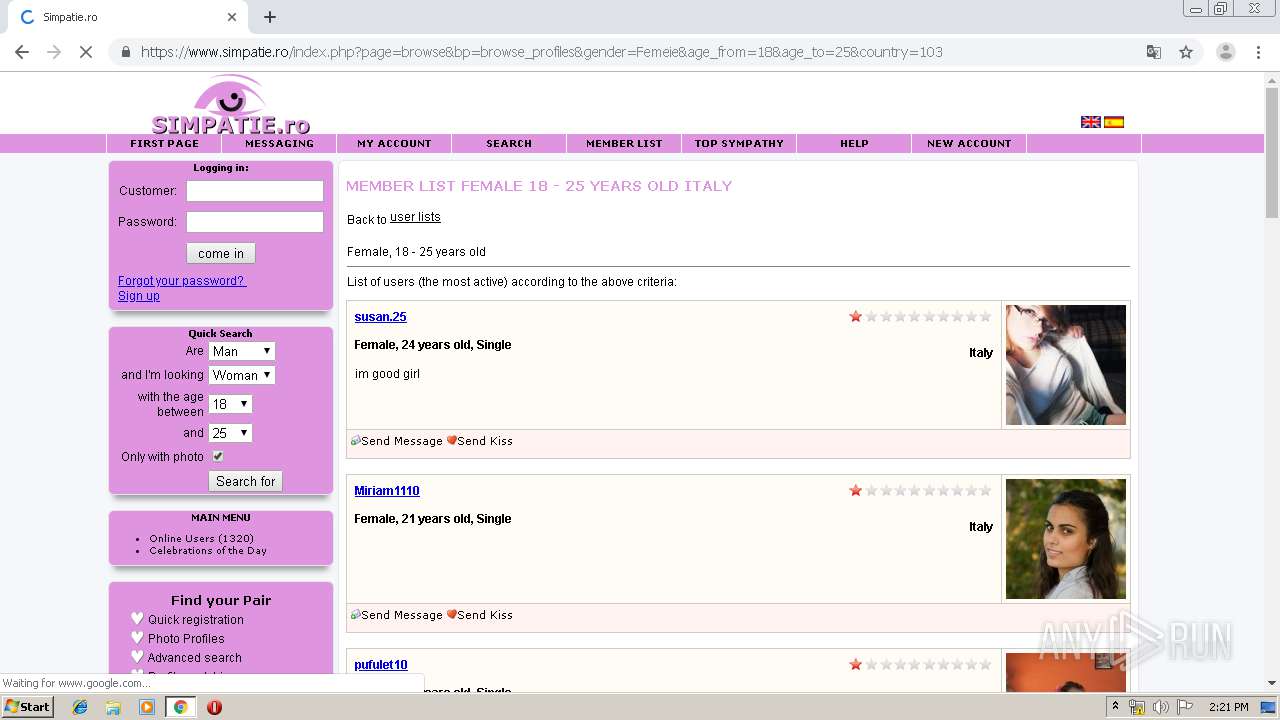Click Chrome icon in taskbar
1280x720 pixels.
tap(180, 707)
